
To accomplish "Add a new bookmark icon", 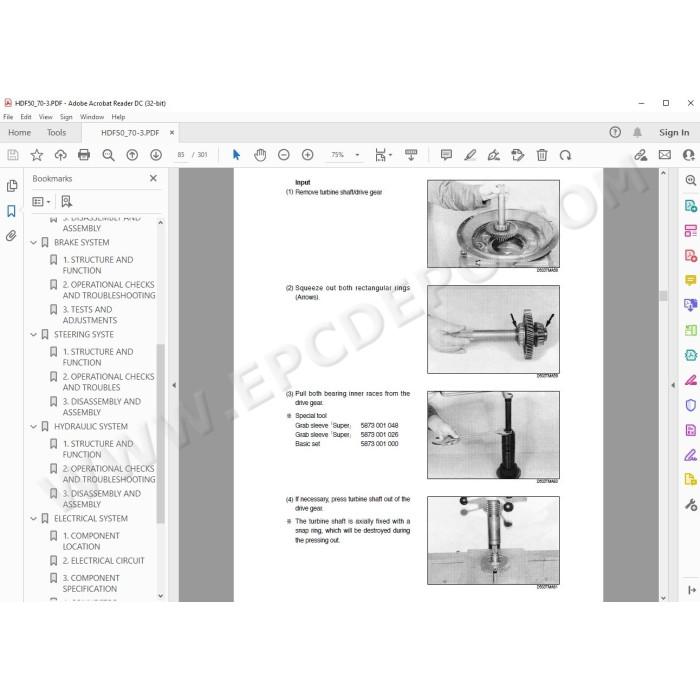I will tap(66, 202).
